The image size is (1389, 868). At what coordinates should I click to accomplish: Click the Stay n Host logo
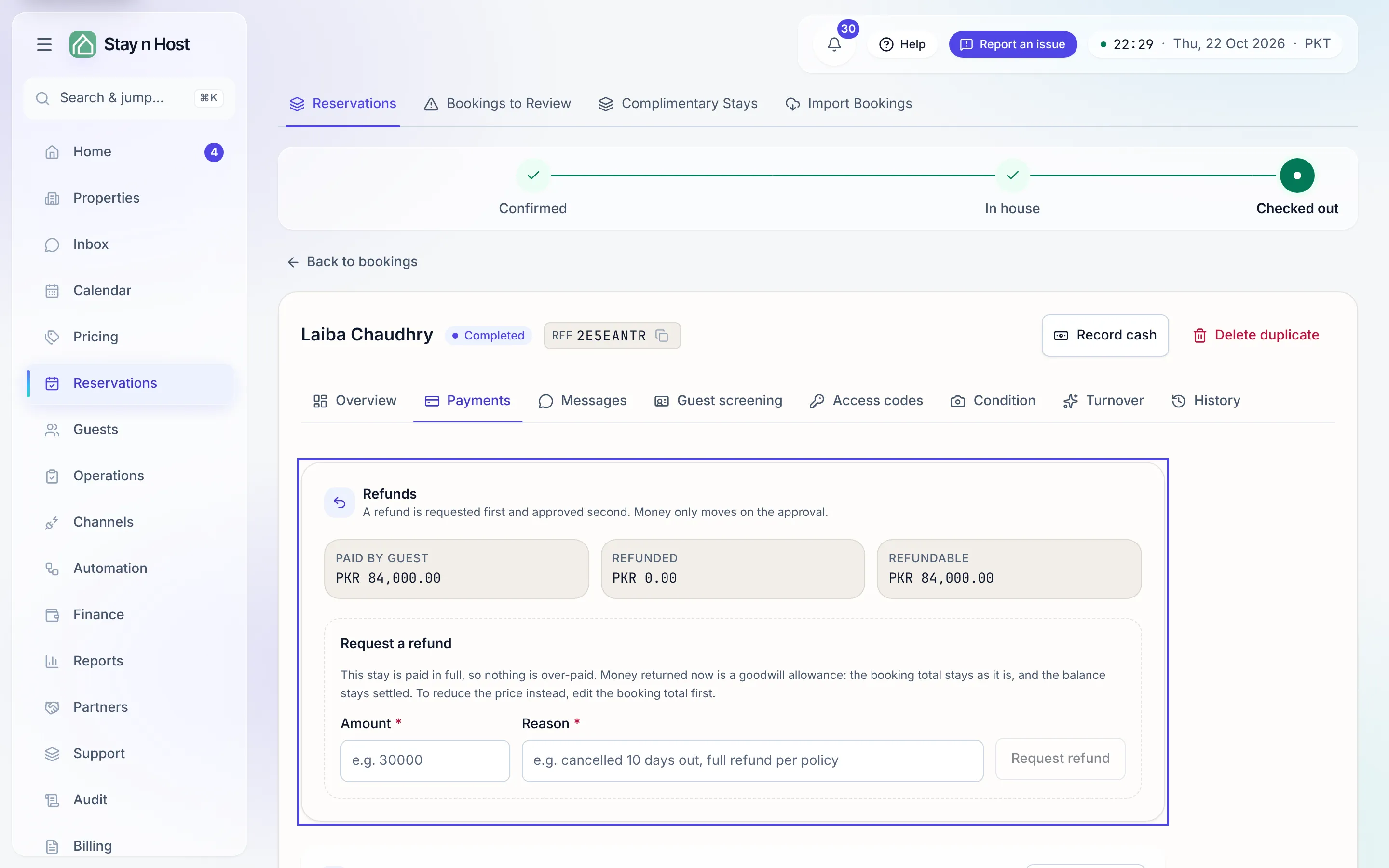coord(129,44)
